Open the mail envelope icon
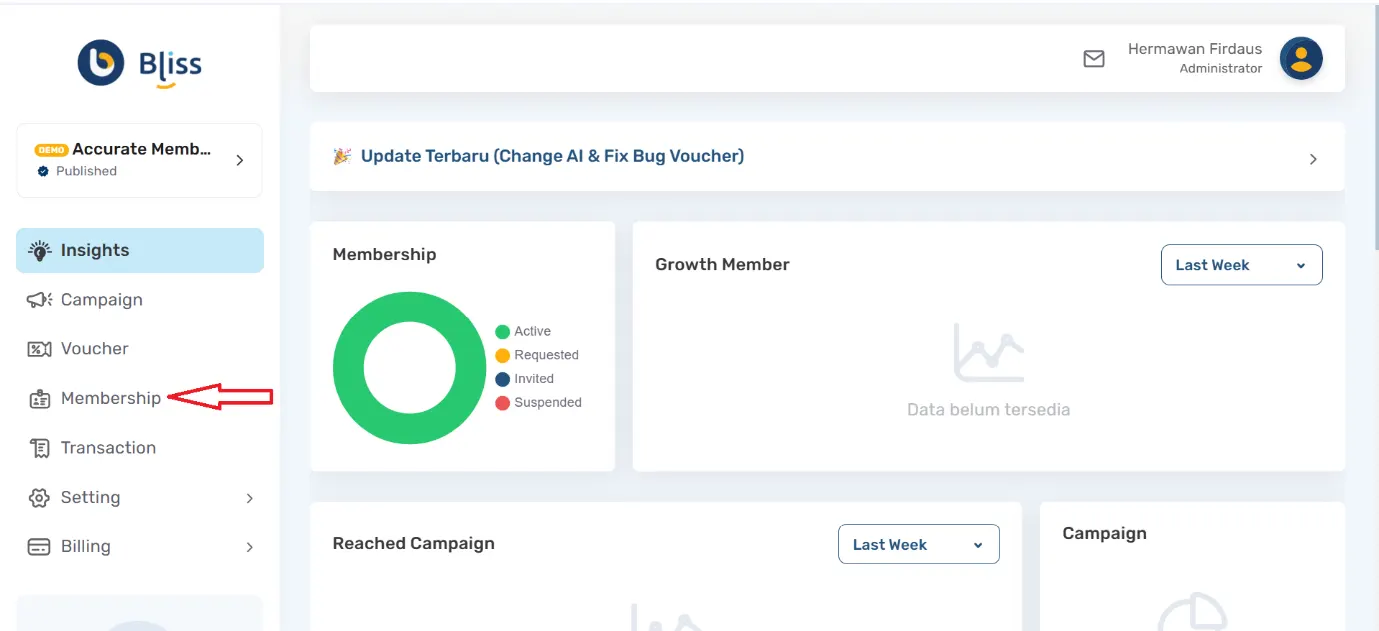 (1094, 59)
